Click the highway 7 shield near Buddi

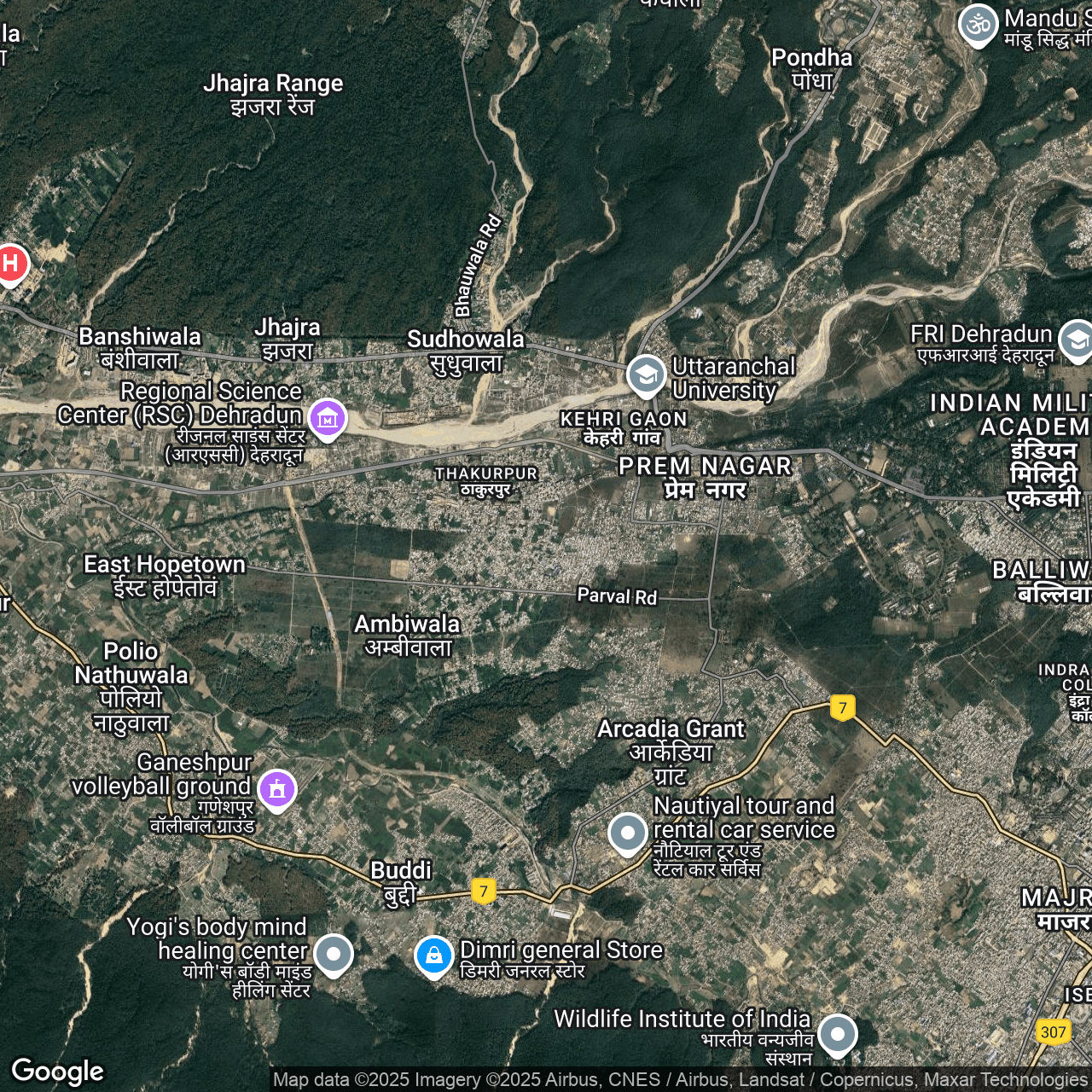pyautogui.click(x=484, y=892)
